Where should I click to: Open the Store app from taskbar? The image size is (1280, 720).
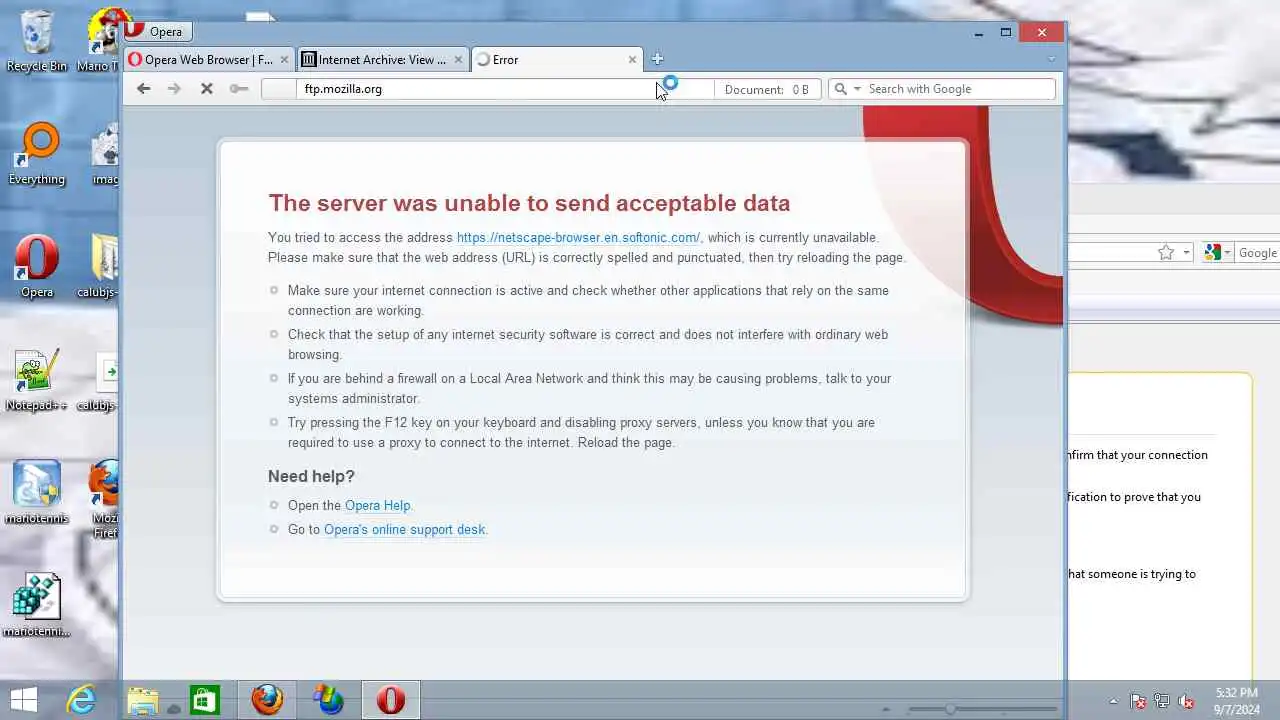205,699
